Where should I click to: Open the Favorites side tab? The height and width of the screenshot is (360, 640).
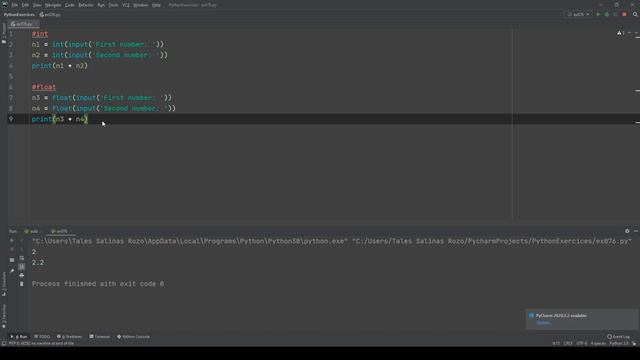(4, 316)
